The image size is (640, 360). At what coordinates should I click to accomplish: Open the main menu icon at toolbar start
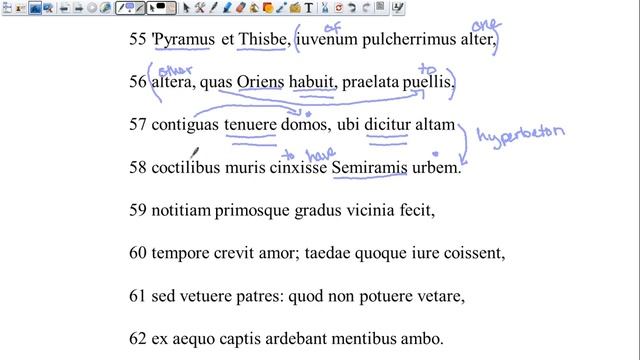coord(7,8)
